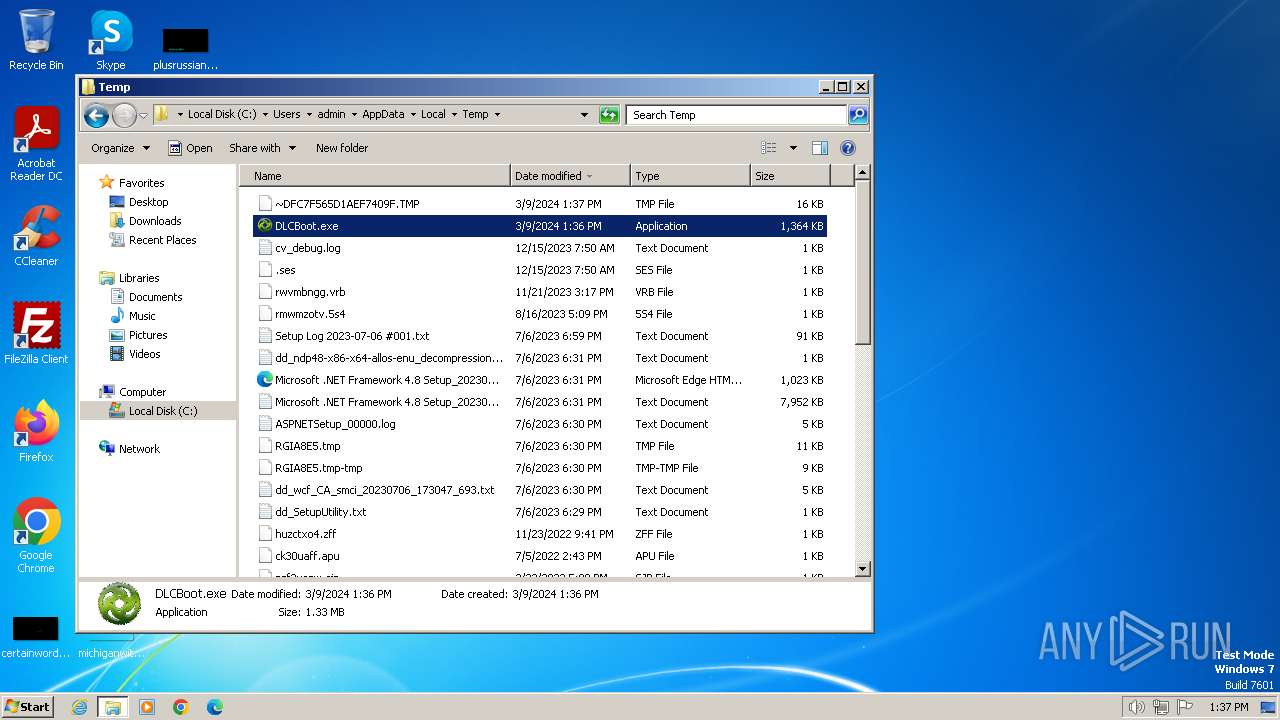Select Google Chrome desktop icon
1280x720 pixels.
(36, 537)
